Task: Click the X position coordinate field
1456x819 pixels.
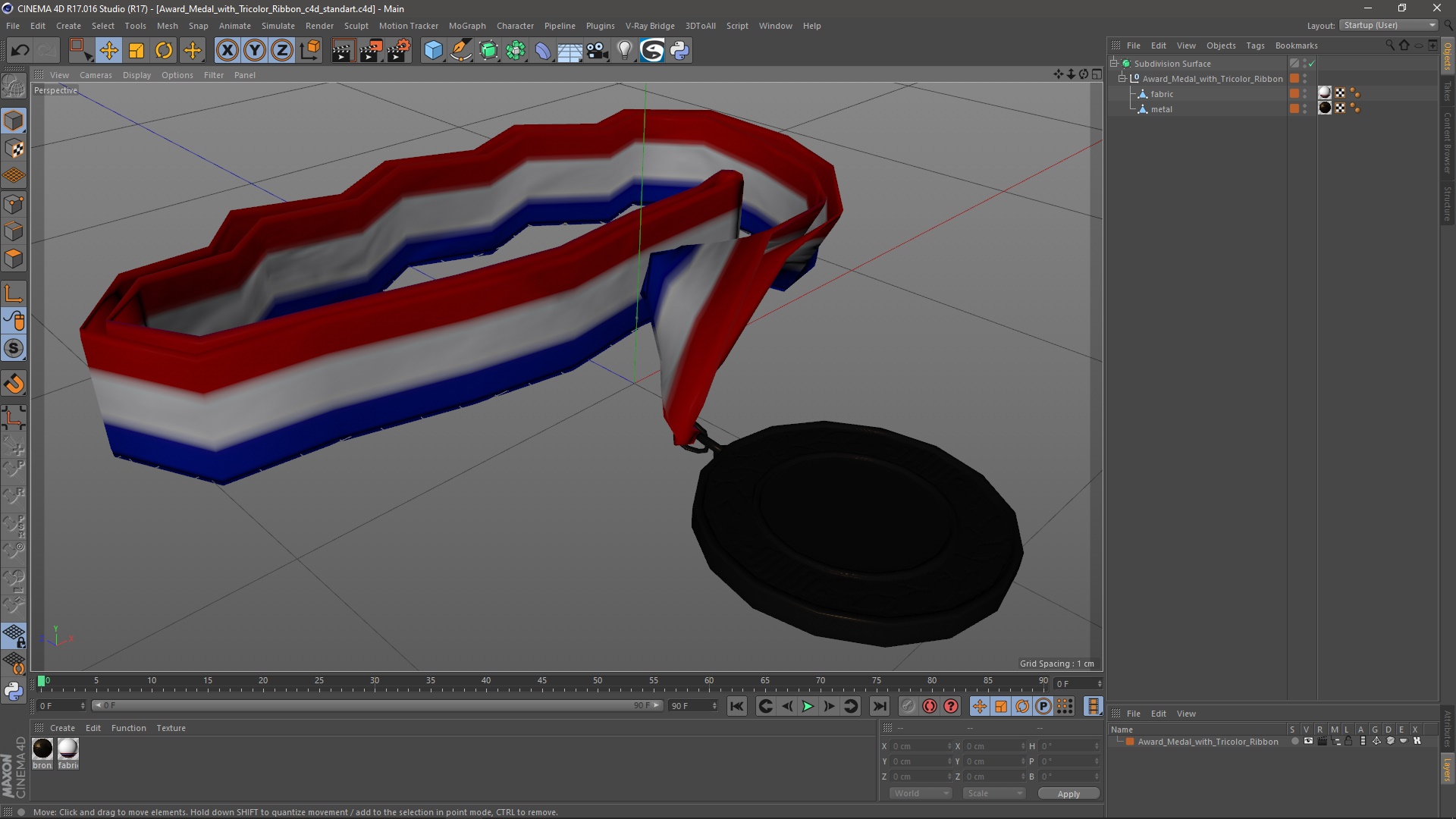Action: pos(921,746)
